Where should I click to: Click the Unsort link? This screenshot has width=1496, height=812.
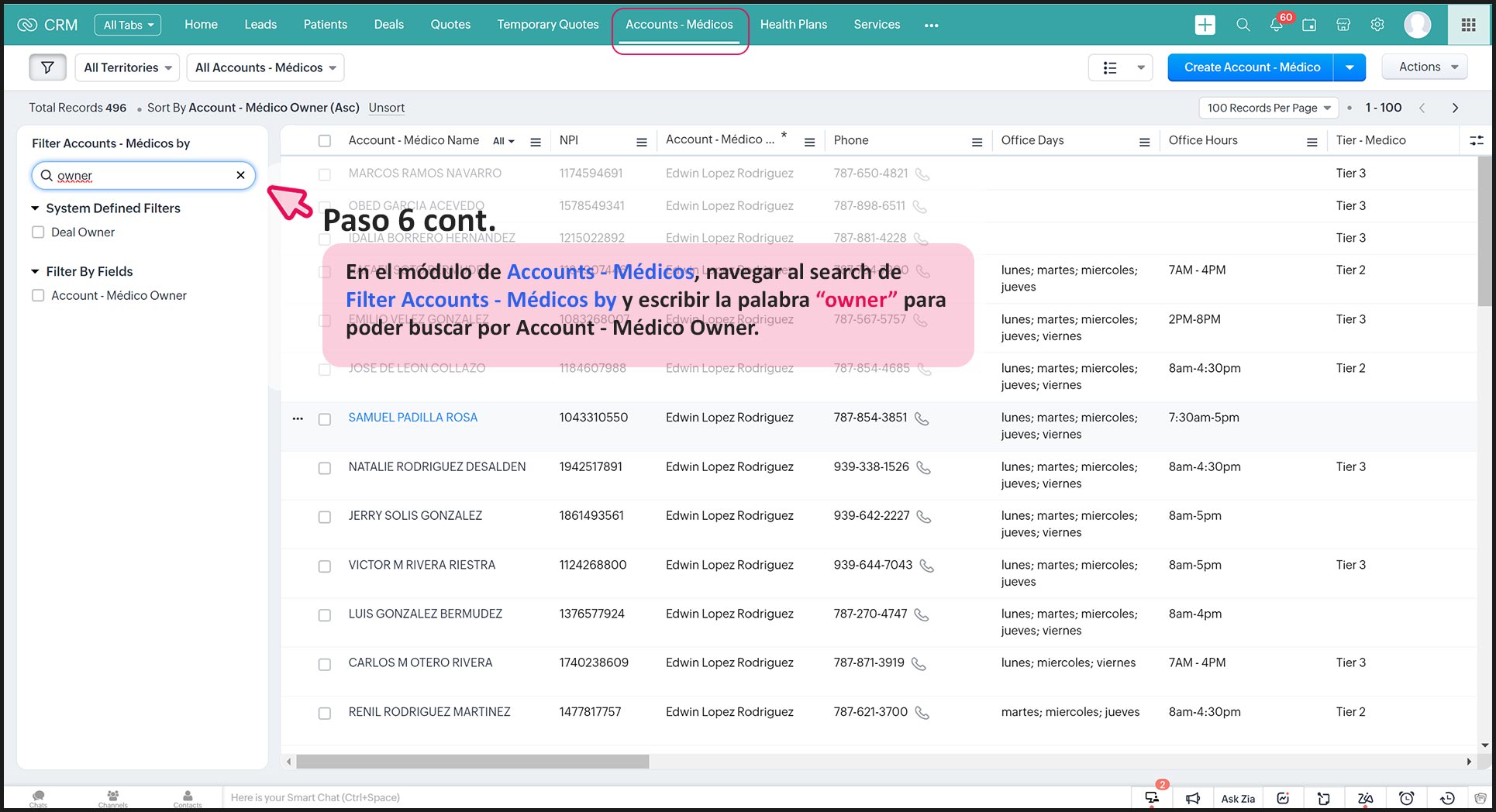386,108
